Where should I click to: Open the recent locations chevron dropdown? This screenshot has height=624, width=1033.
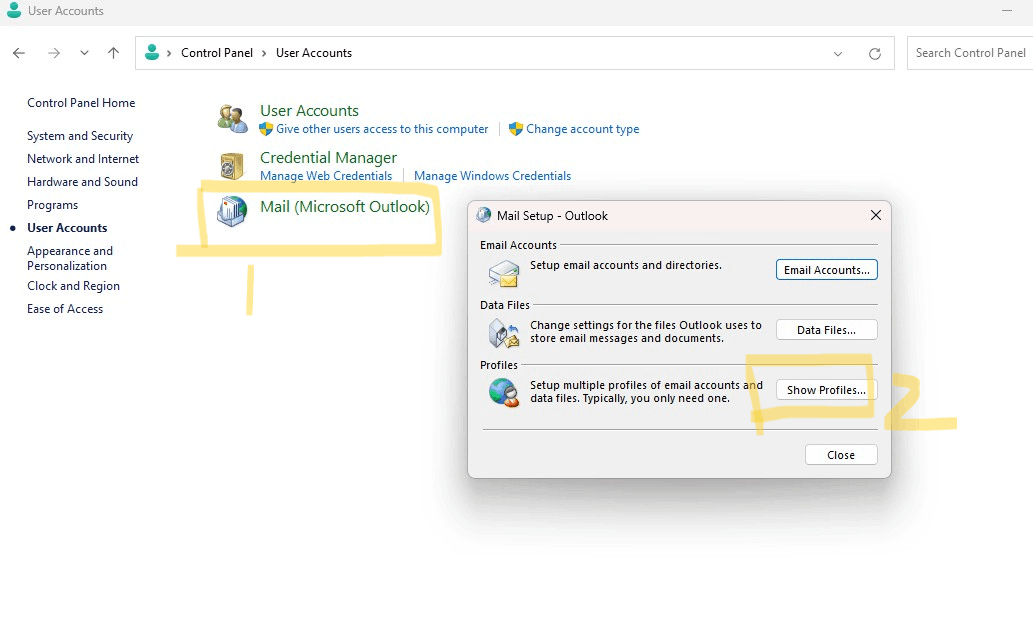84,52
